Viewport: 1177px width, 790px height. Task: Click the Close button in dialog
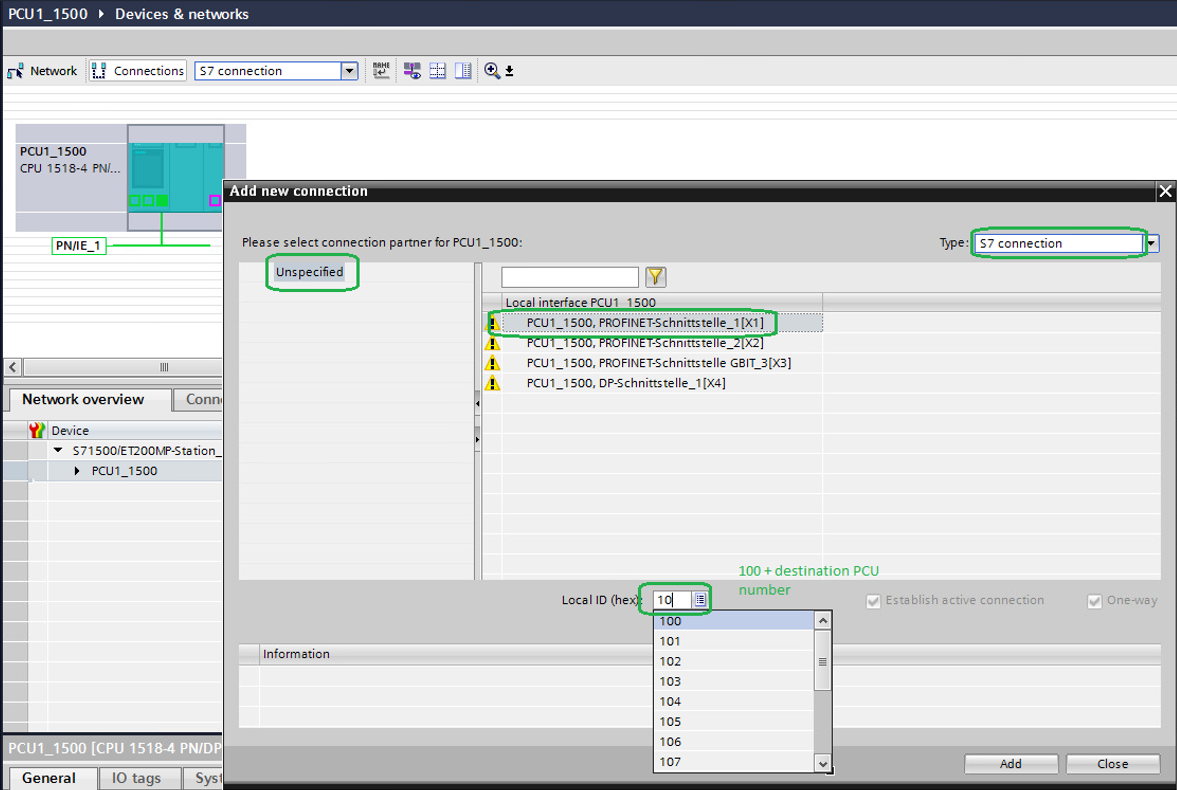click(x=1112, y=764)
